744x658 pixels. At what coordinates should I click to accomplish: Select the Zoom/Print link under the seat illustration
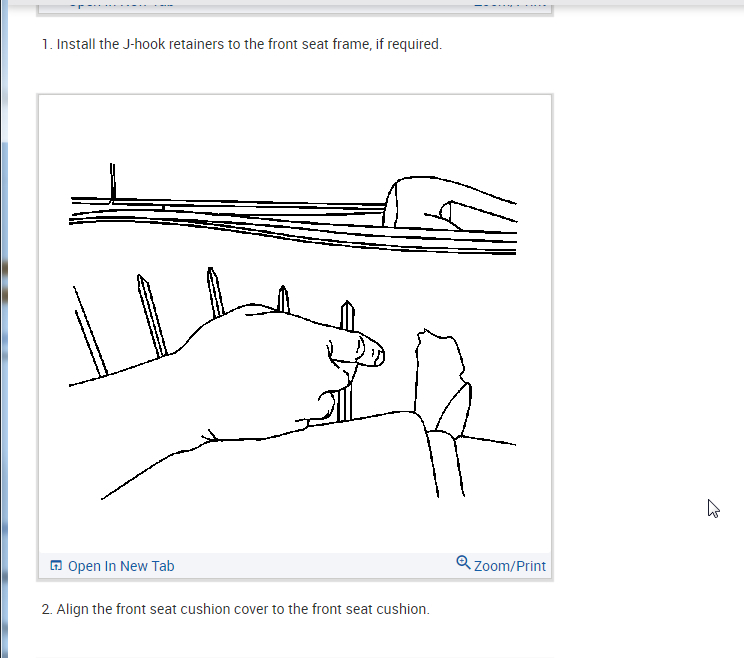501,565
